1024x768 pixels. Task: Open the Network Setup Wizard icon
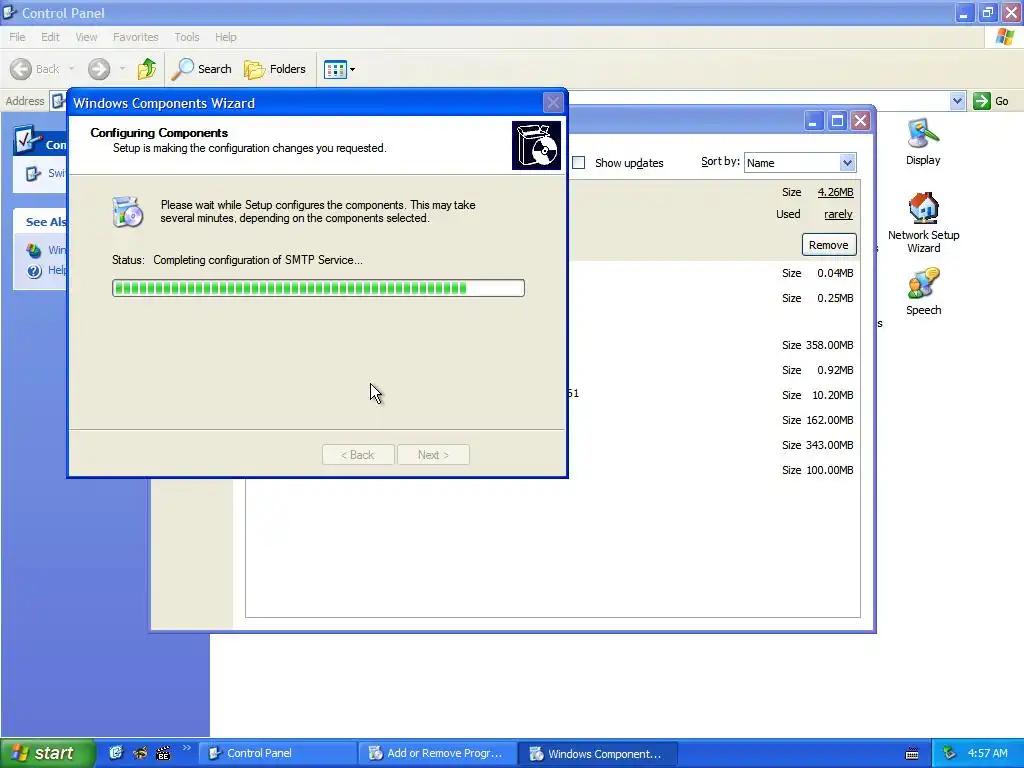[x=923, y=223]
